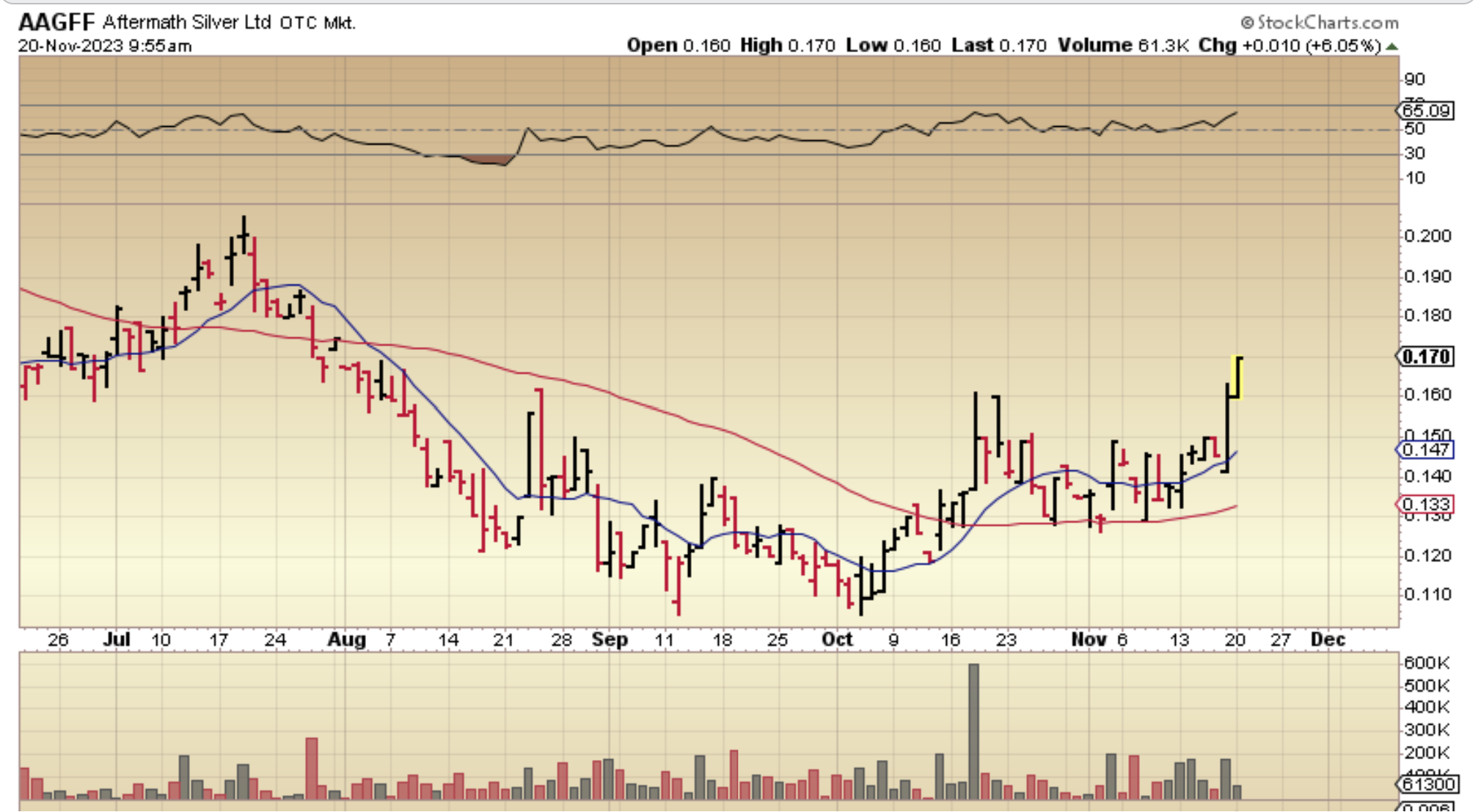Click the red moving average tag 0.133

point(1425,505)
